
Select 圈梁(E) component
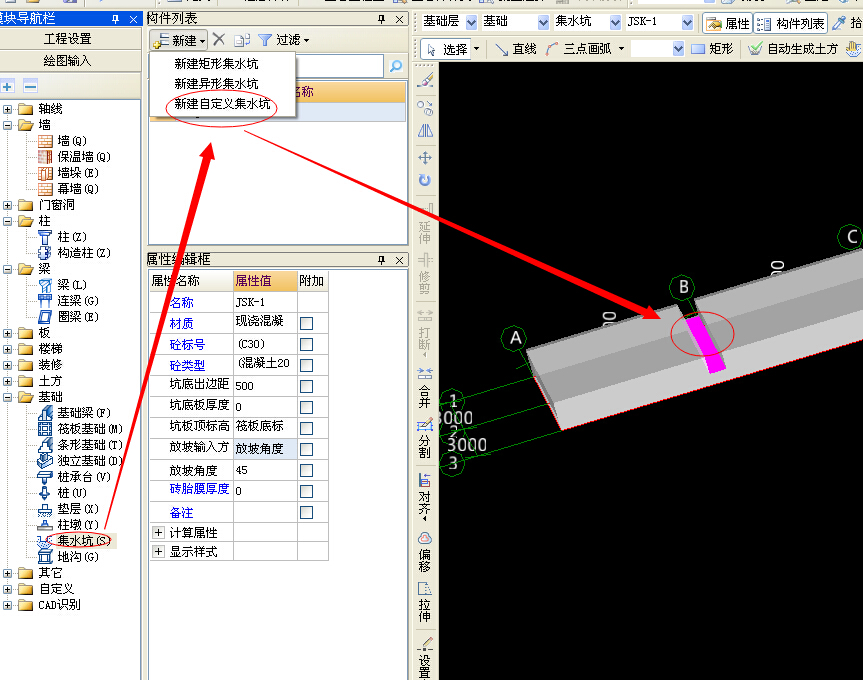[78, 317]
